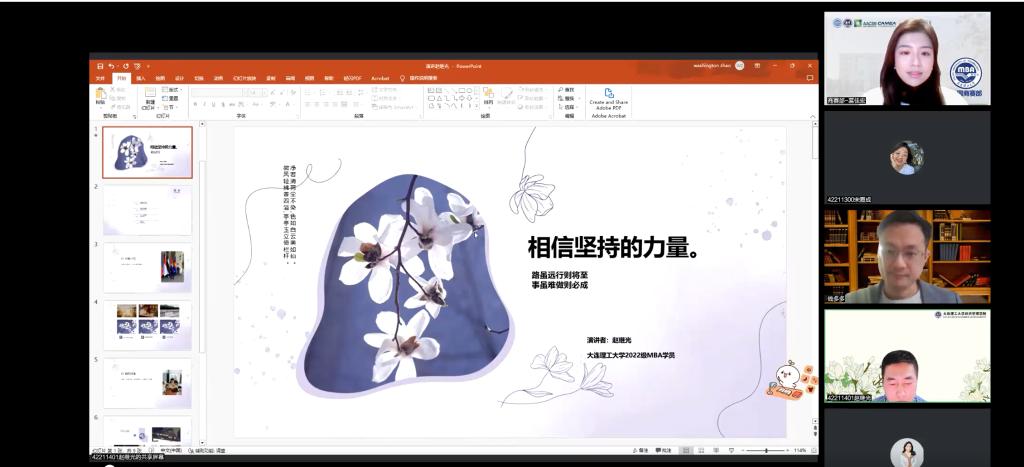Open the comments speech bubble icon

[x=809, y=77]
